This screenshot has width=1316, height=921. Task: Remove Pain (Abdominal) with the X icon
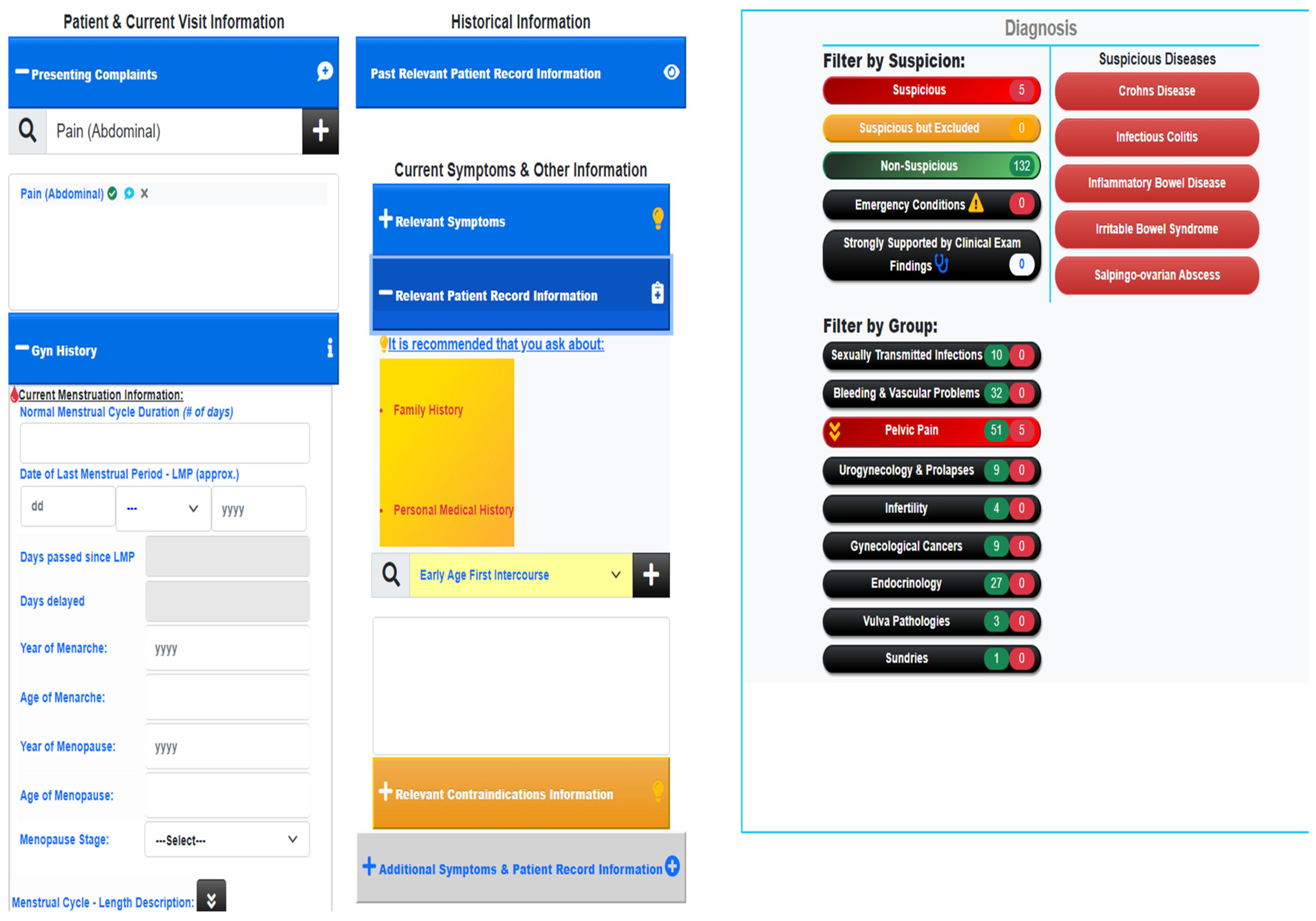pyautogui.click(x=144, y=194)
